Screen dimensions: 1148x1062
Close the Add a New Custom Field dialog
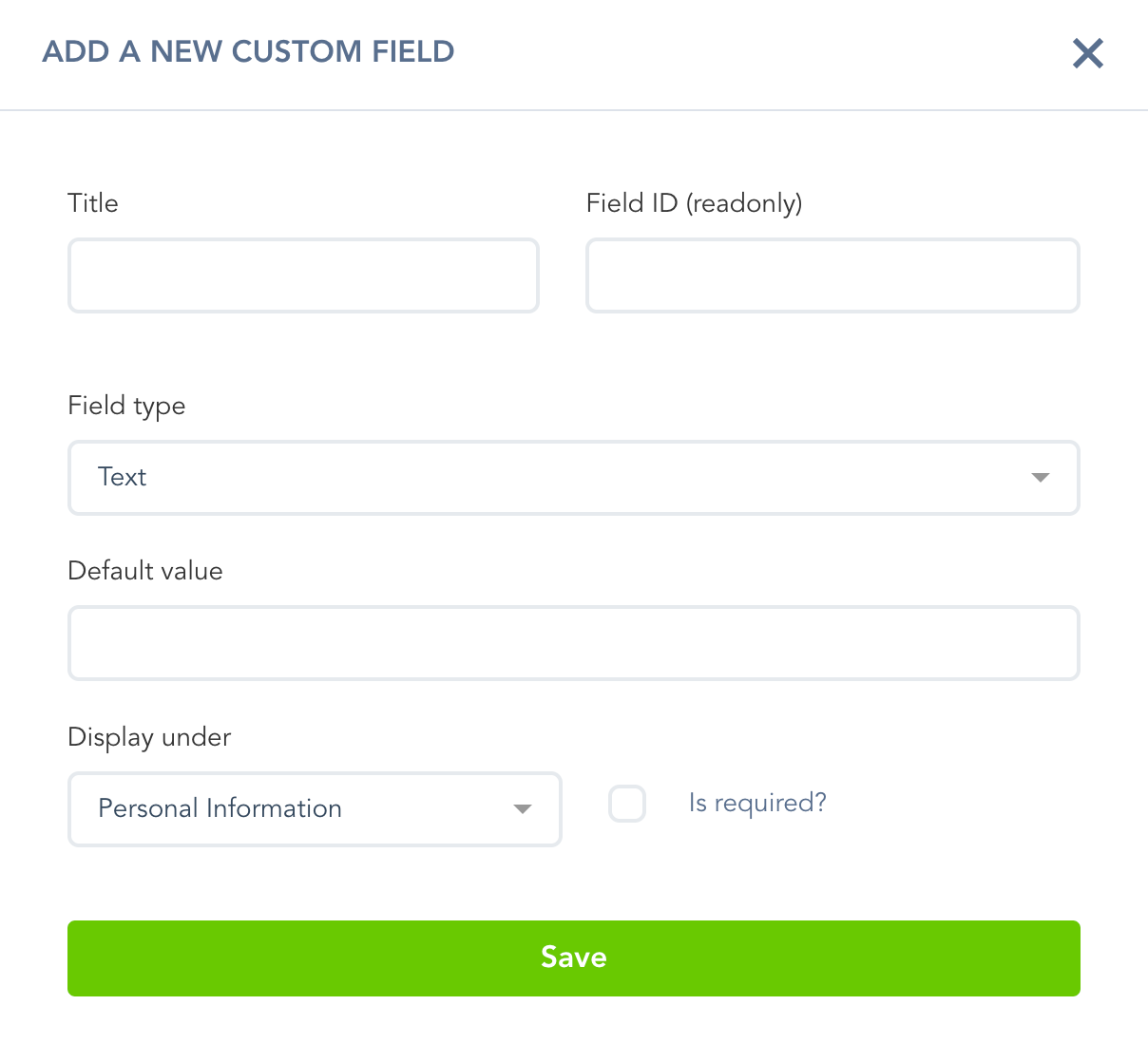[1088, 53]
